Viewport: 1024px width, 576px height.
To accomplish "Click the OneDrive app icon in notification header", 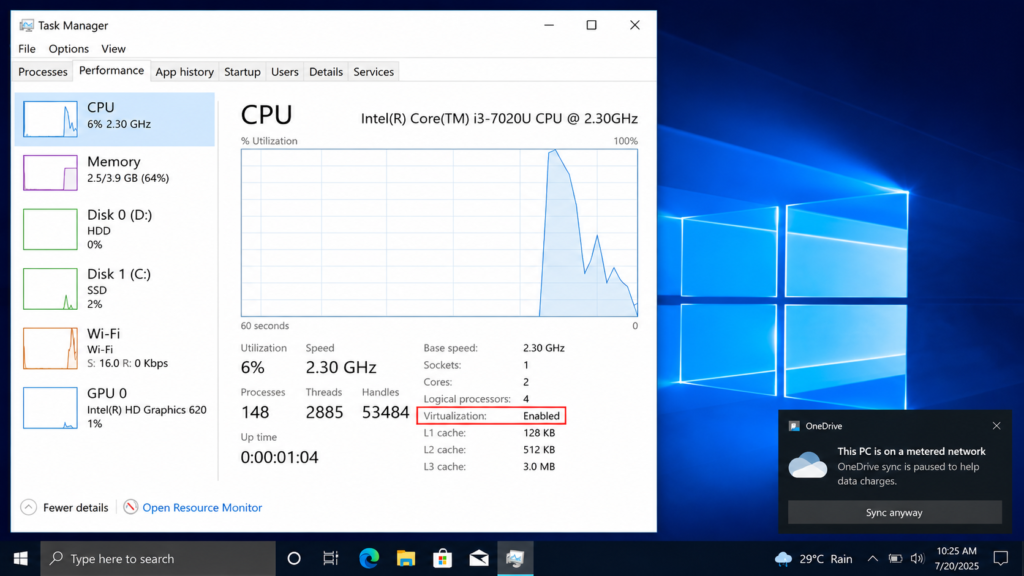I will tap(794, 426).
